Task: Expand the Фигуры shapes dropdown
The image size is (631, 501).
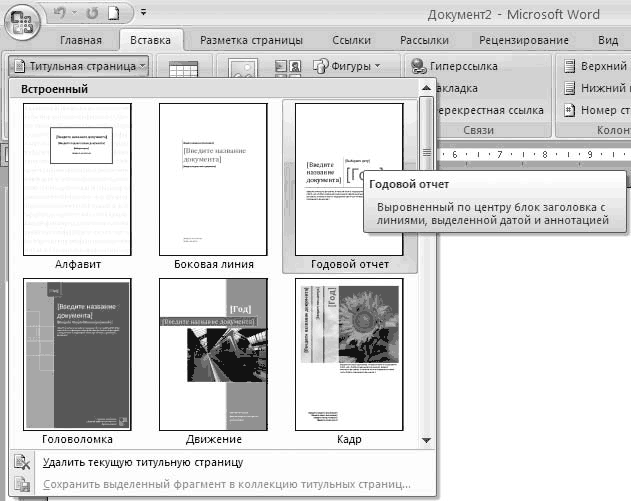Action: 347,66
